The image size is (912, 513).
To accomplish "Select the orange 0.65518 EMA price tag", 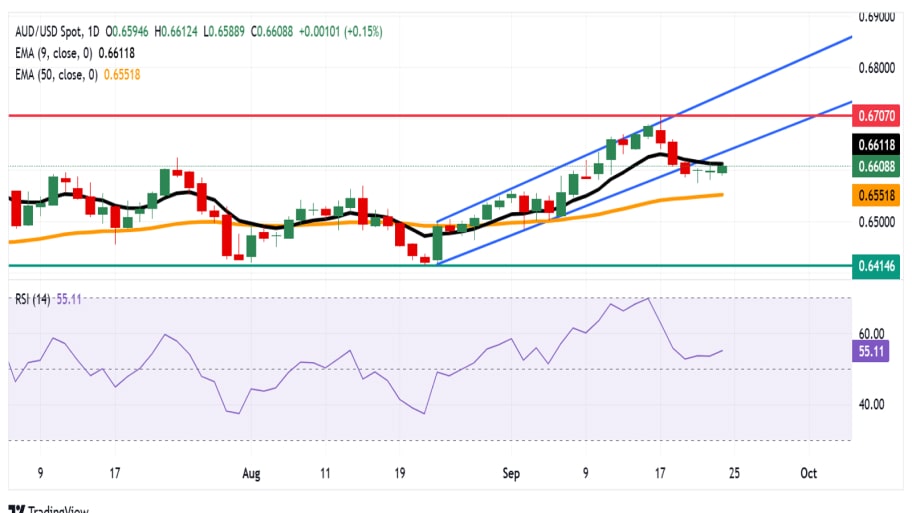I will (x=880, y=194).
